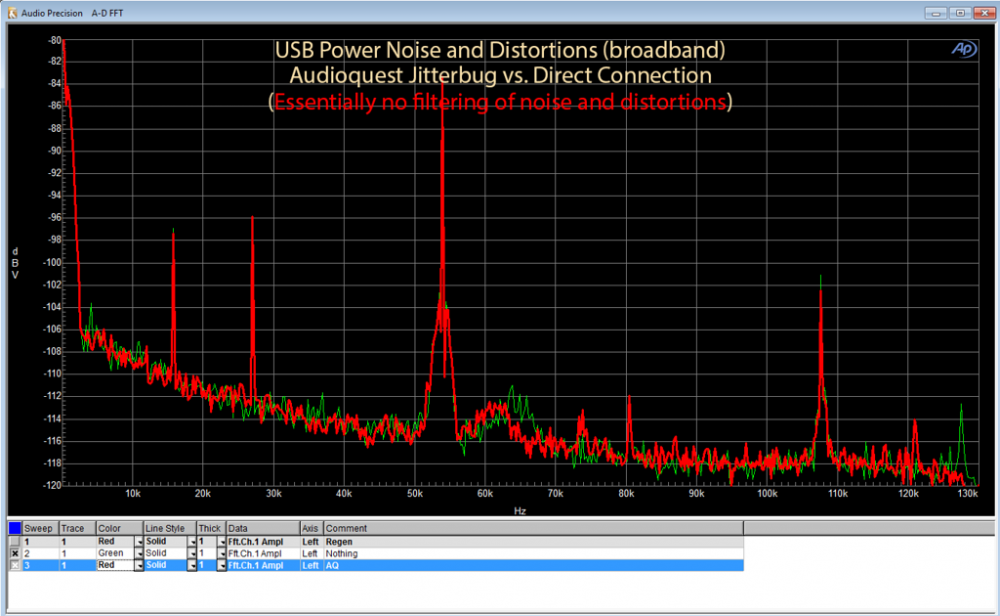The width and height of the screenshot is (1000, 616).
Task: Click the Red color field of sweep 3
Action: coord(115,566)
